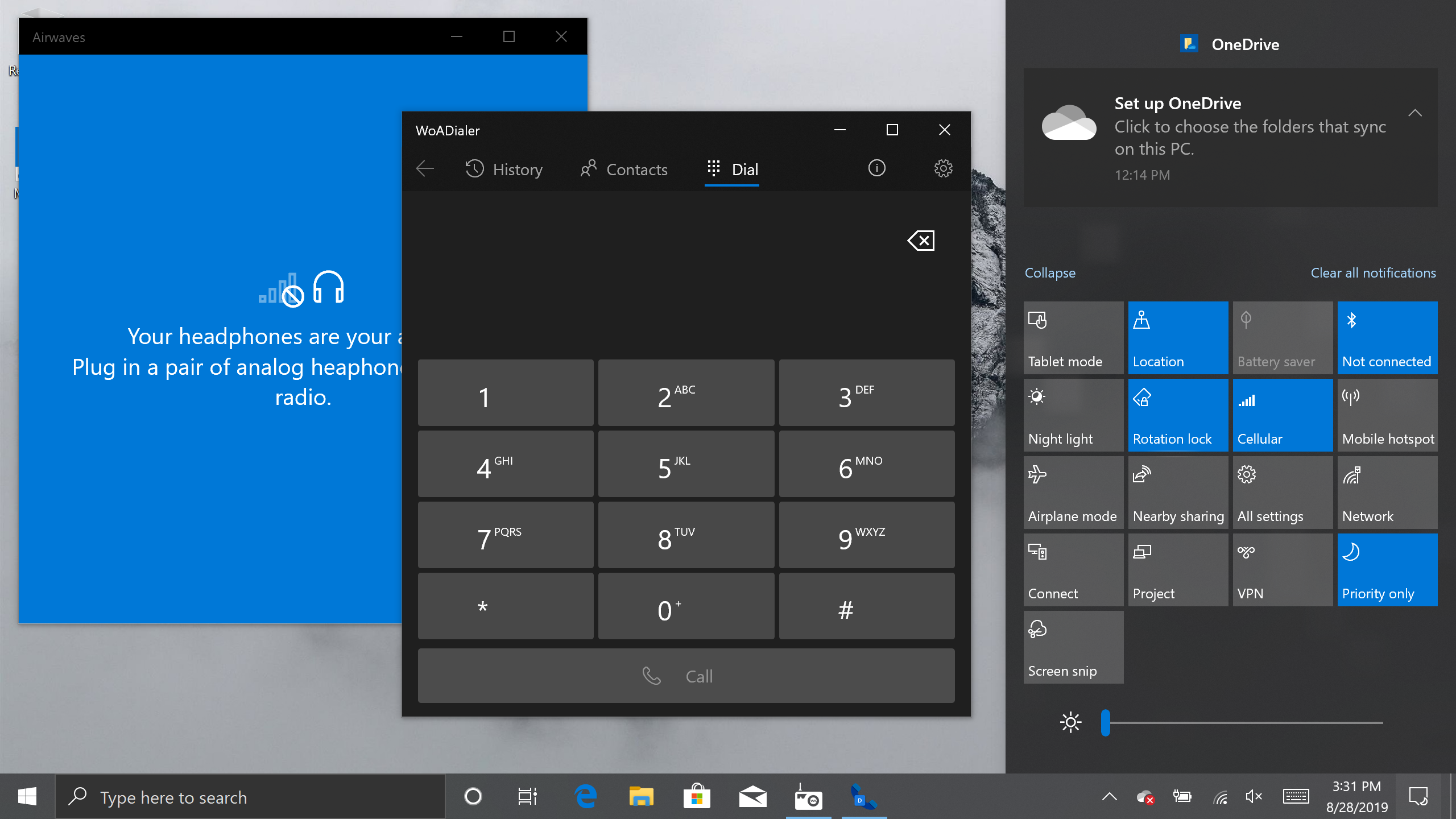Click the muted volume tray icon
The width and height of the screenshot is (1456, 819).
pyautogui.click(x=1254, y=797)
